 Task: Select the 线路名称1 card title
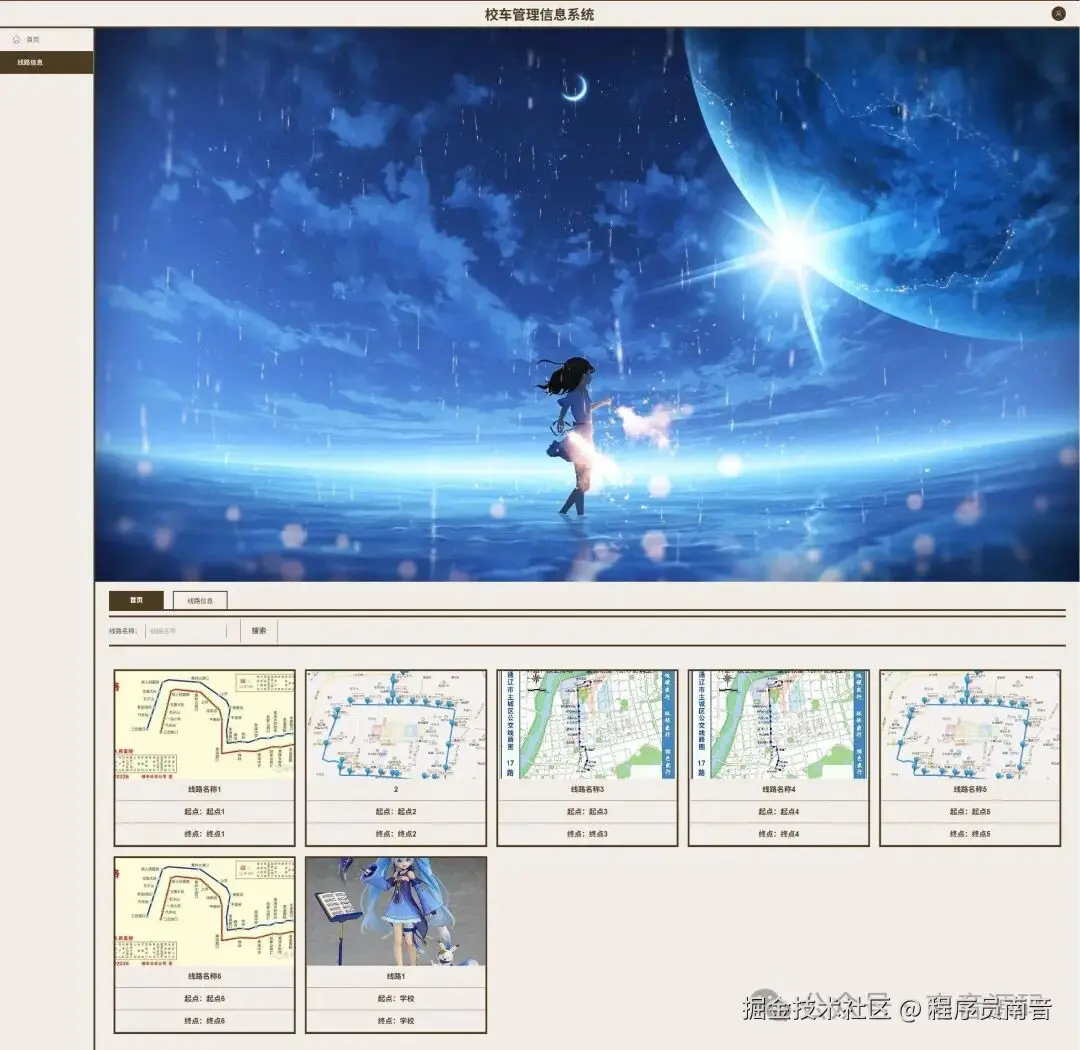(x=205, y=790)
